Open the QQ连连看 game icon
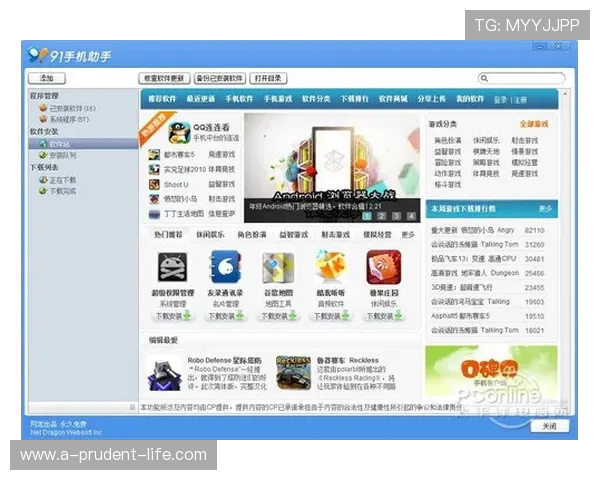The height and width of the screenshot is (480, 600). click(x=178, y=131)
